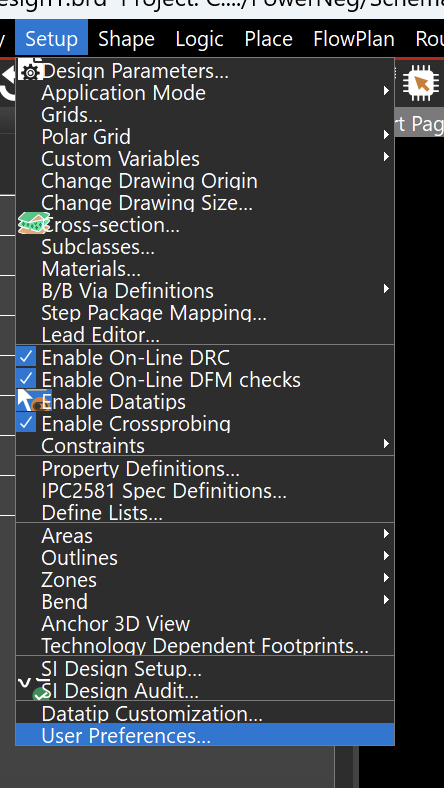Viewport: 444px width, 788px height.
Task: Open Datatip Customization dialog
Action: pyautogui.click(x=205, y=713)
